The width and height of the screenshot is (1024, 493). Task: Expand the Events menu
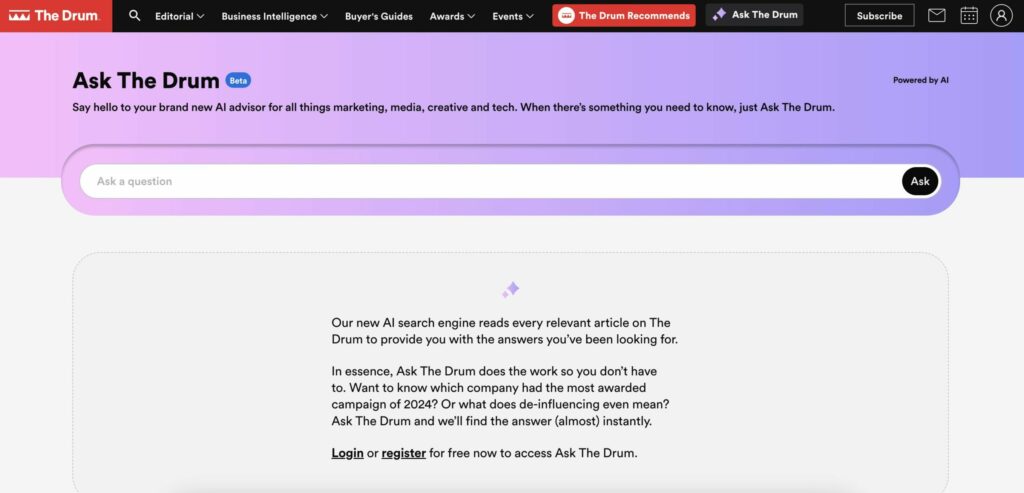click(x=513, y=16)
